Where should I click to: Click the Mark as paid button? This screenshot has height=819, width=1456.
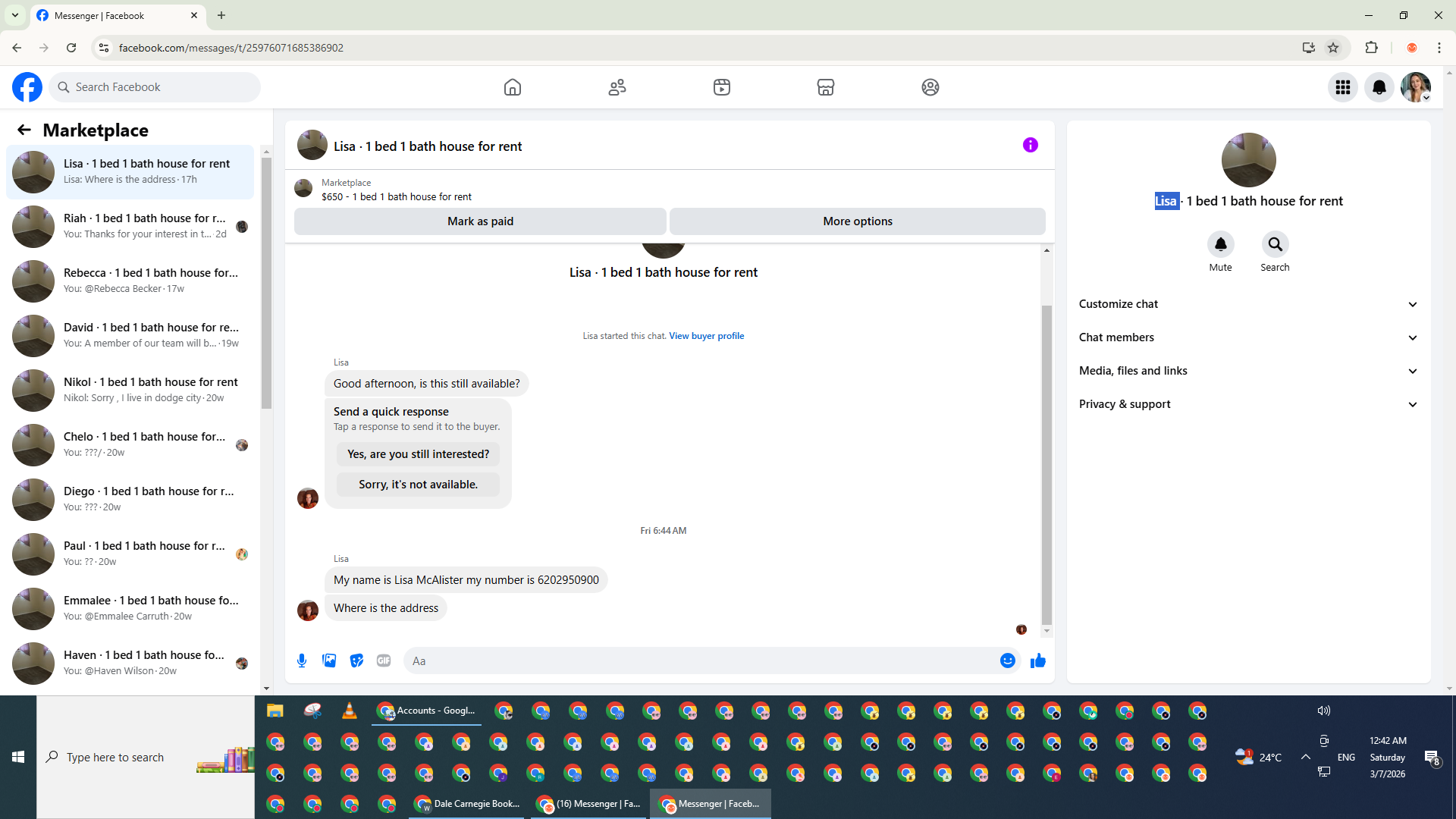point(480,221)
